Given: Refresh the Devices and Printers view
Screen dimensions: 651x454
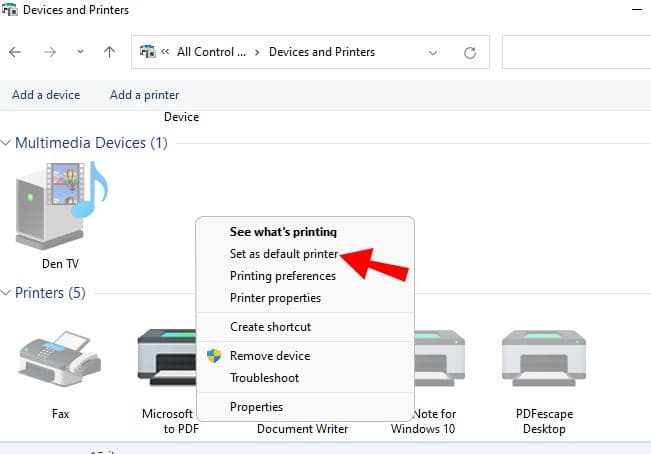Looking at the screenshot, I should click(470, 53).
